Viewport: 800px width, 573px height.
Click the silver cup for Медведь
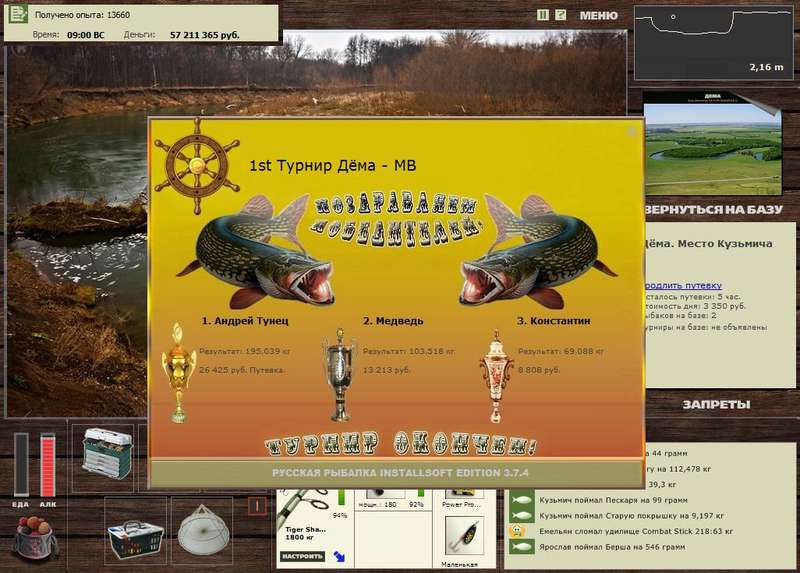[x=339, y=375]
